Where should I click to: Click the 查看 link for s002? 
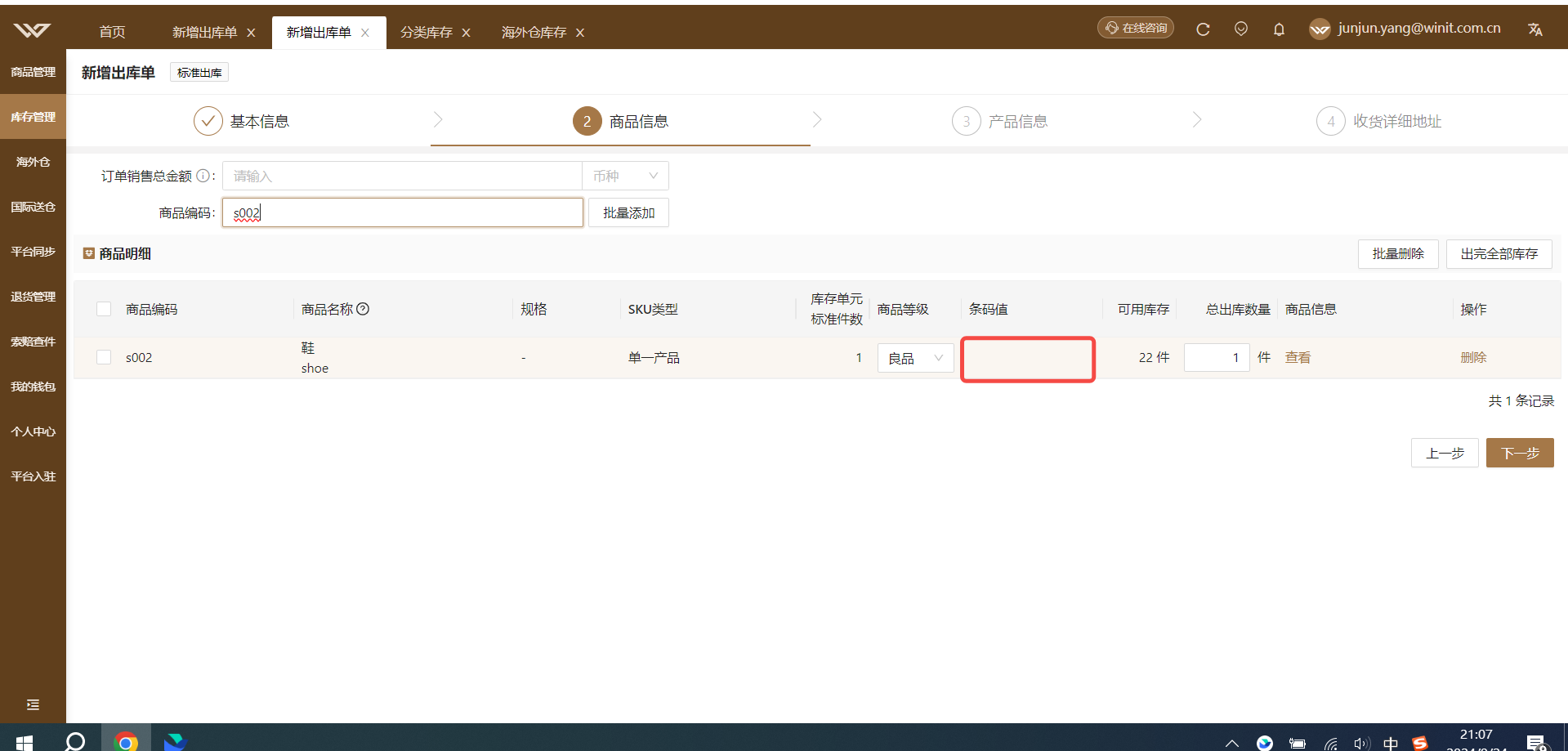(1298, 357)
